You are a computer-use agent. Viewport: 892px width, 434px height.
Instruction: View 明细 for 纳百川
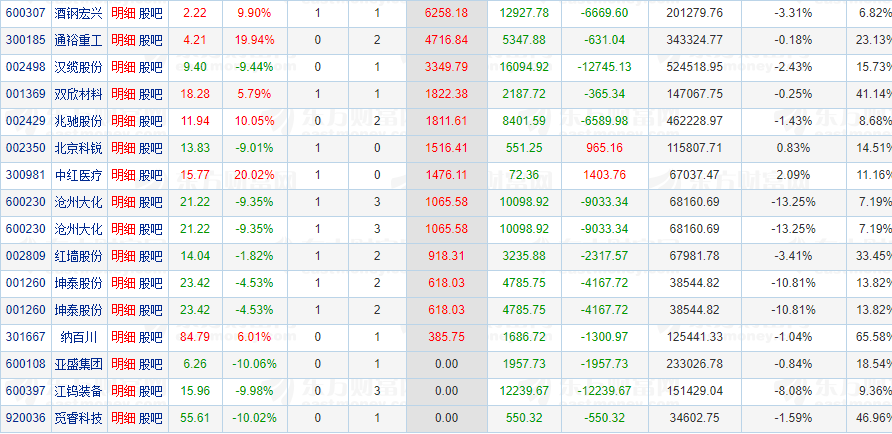(x=123, y=337)
